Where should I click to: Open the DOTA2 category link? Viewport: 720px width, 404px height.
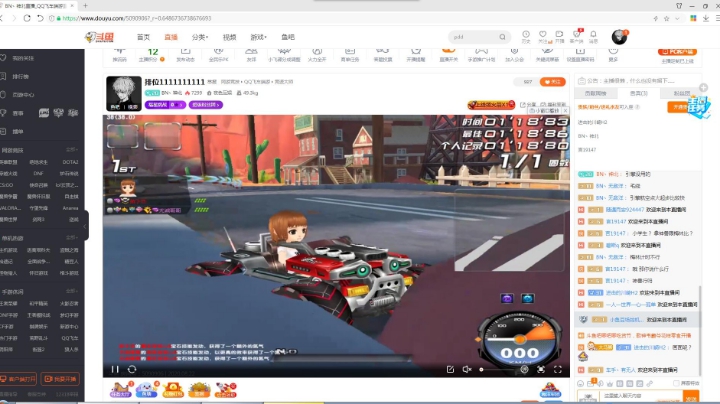(x=70, y=162)
